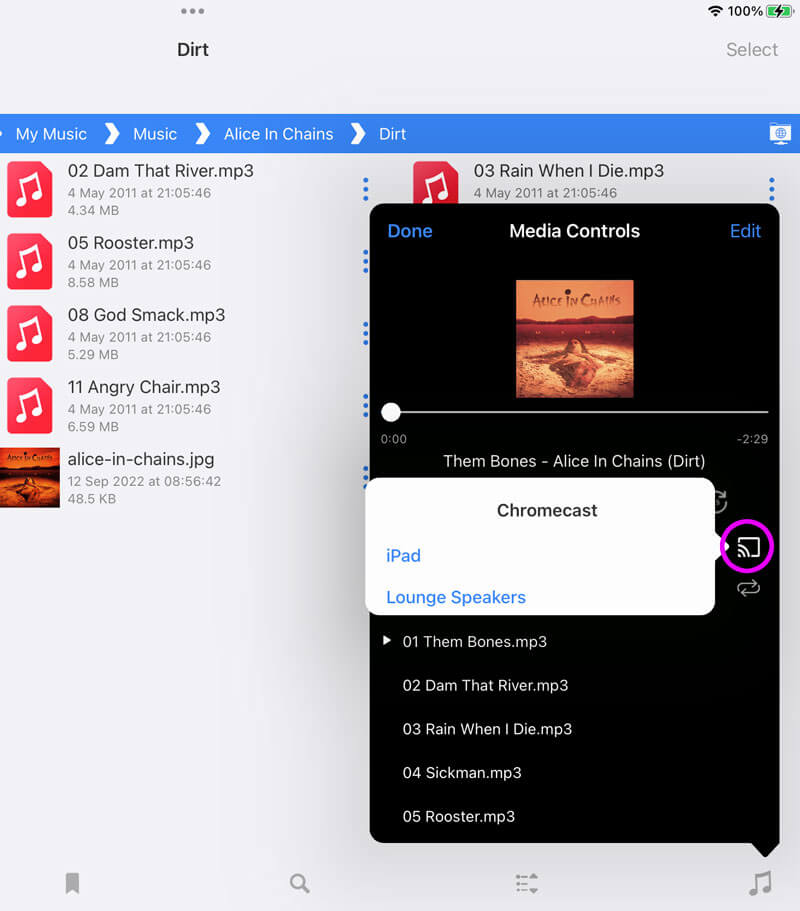The width and height of the screenshot is (800, 911).
Task: Go to Alice In Chains in breadcrumb
Action: tap(279, 134)
